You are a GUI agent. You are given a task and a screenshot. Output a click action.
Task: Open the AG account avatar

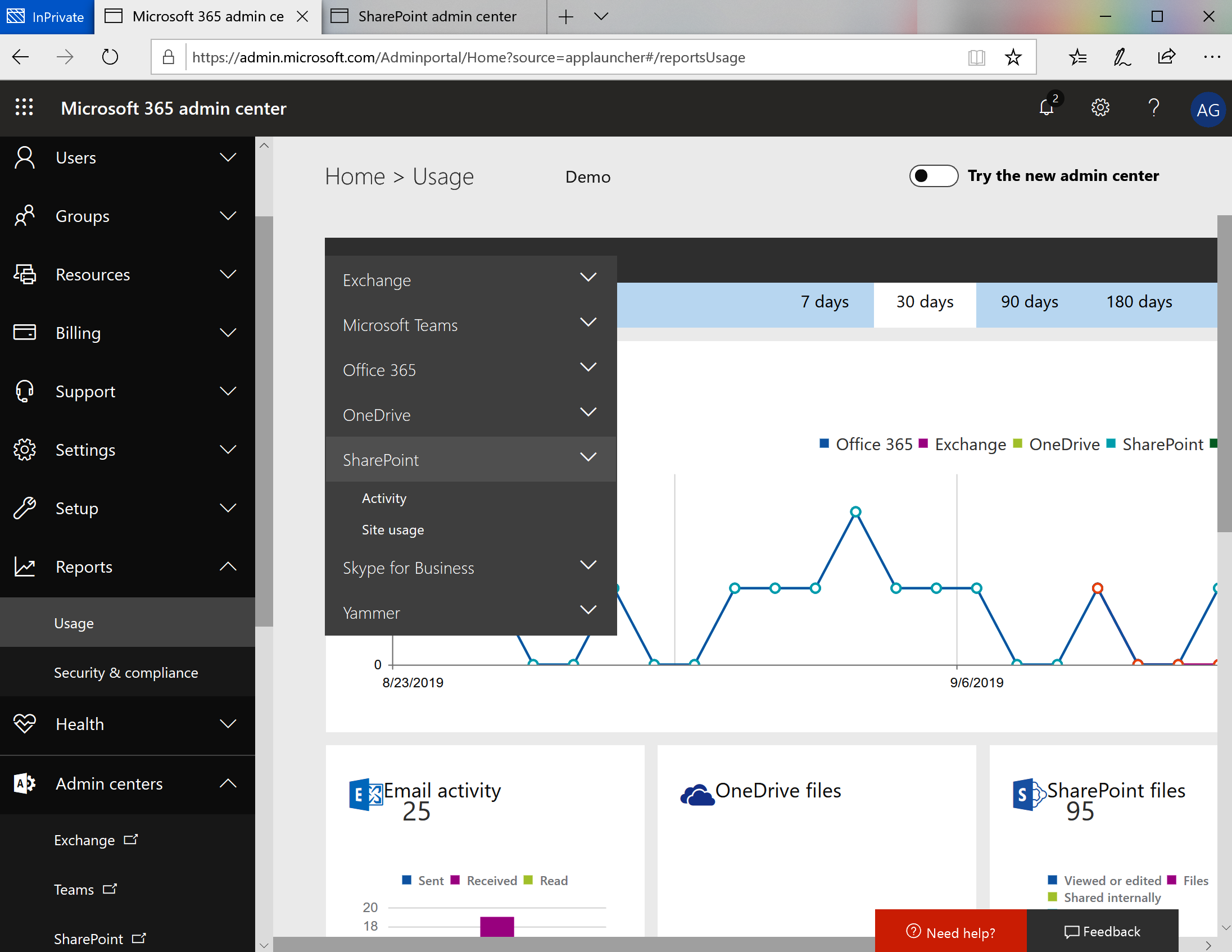coord(1207,109)
